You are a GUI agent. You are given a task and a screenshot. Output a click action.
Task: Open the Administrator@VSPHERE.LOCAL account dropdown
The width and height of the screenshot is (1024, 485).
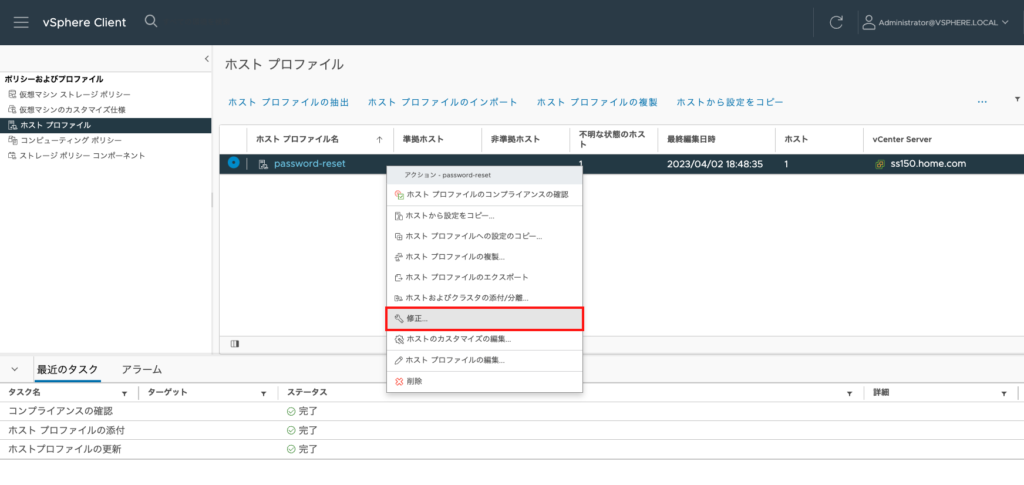click(943, 22)
